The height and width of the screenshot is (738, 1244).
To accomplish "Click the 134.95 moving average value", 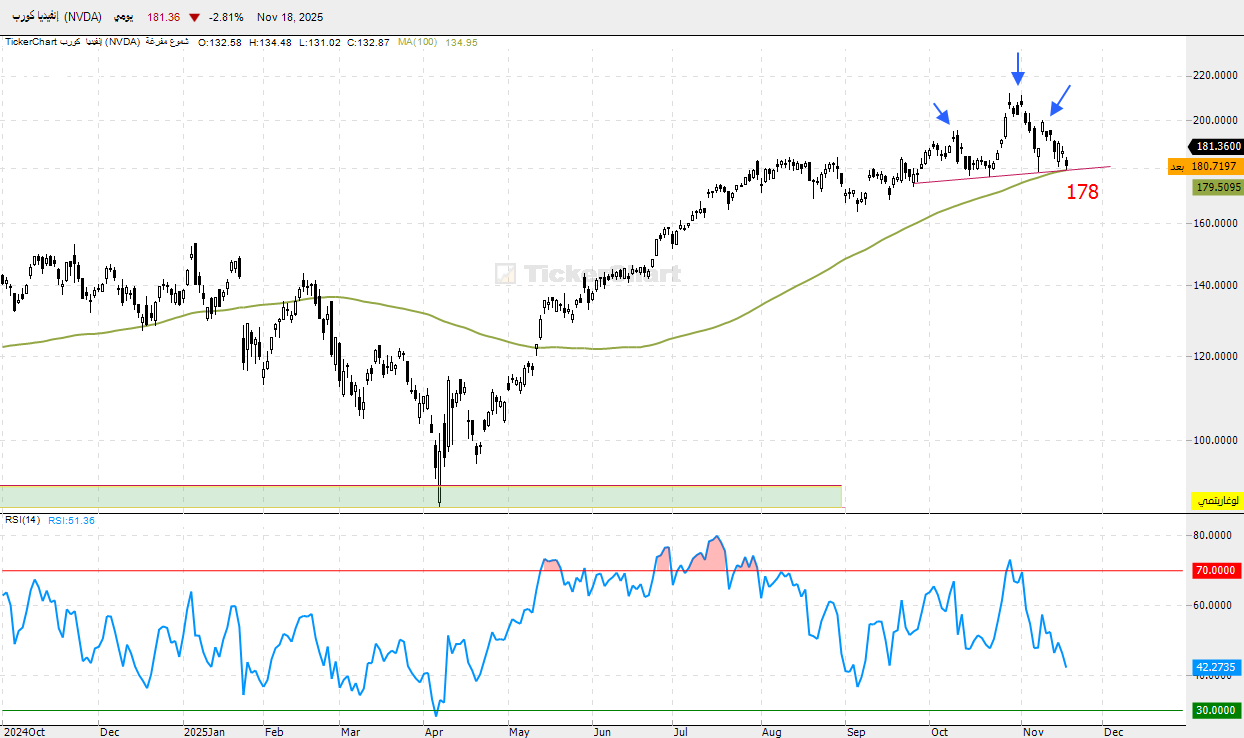I will pos(461,42).
